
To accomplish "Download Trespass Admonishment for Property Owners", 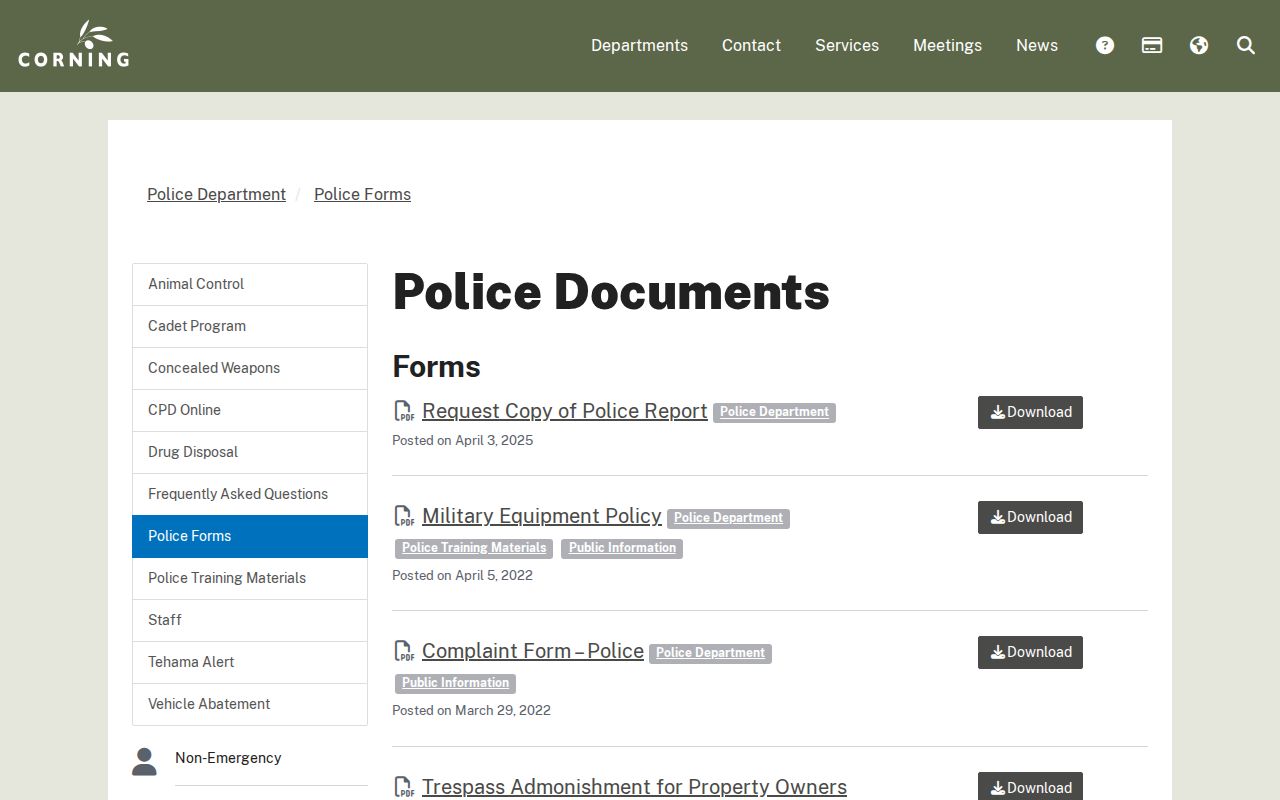I will (1030, 786).
